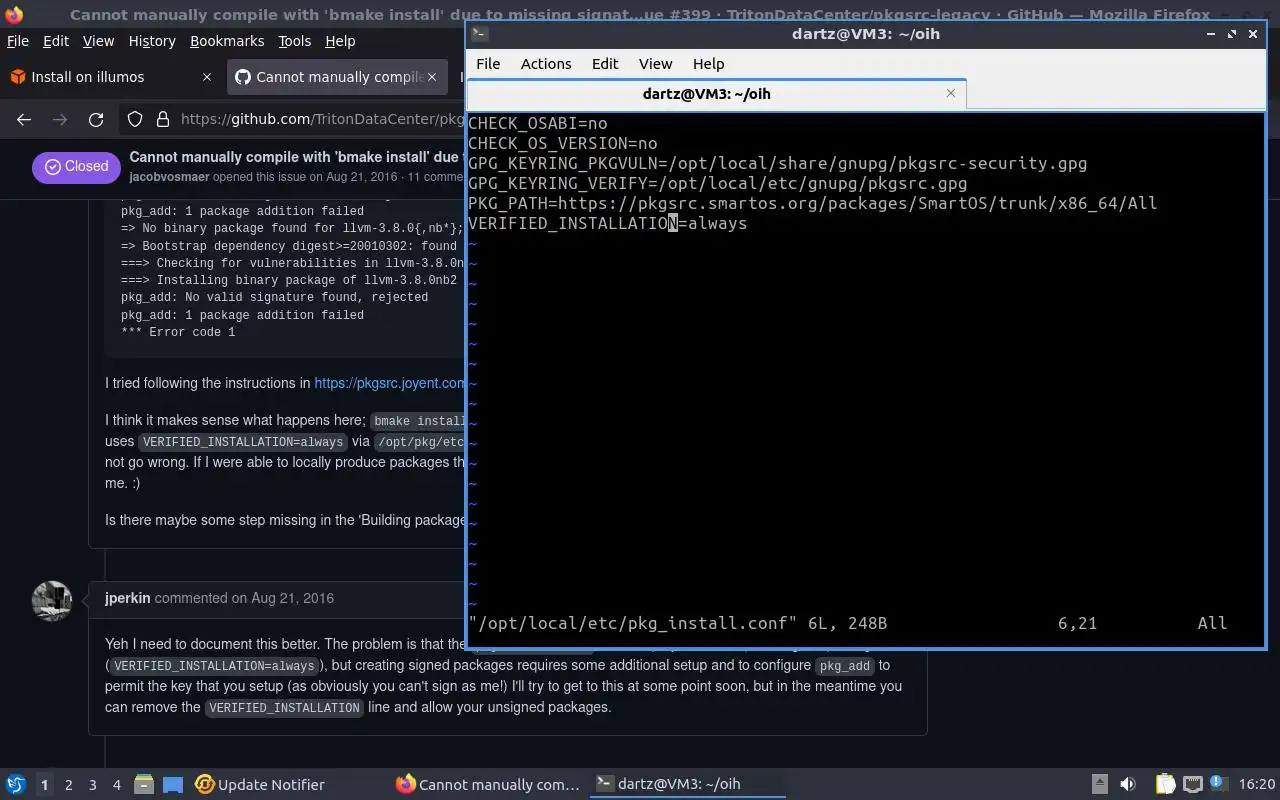
Task: Open file manager icon in taskbar
Action: 143,784
